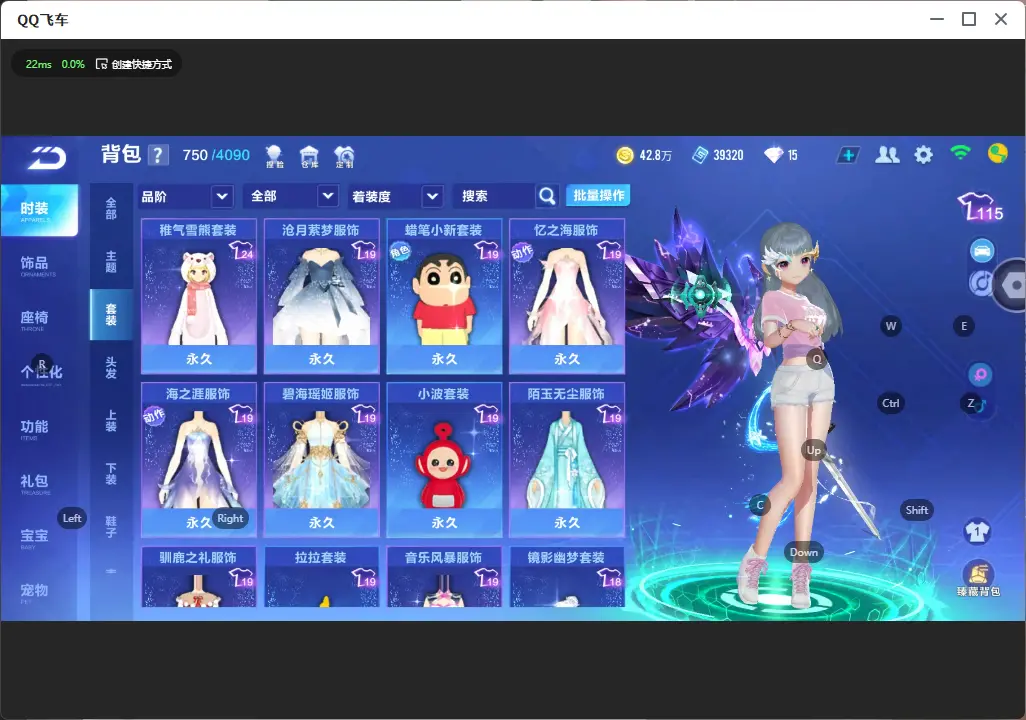This screenshot has width=1026, height=720.
Task: Click the 批量操作 batch operation button
Action: coord(598,195)
